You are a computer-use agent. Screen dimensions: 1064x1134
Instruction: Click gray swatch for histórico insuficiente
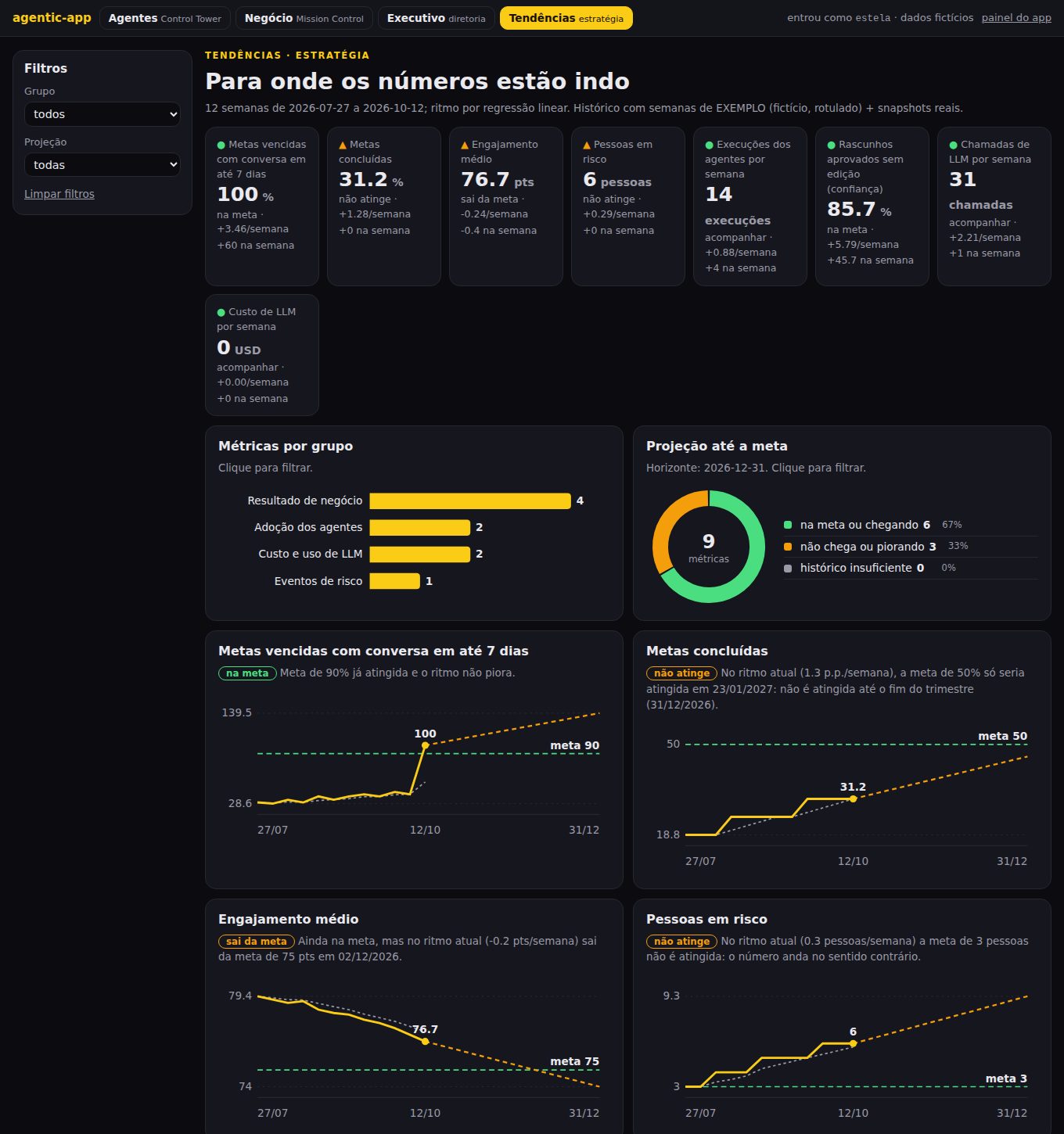[x=788, y=568]
